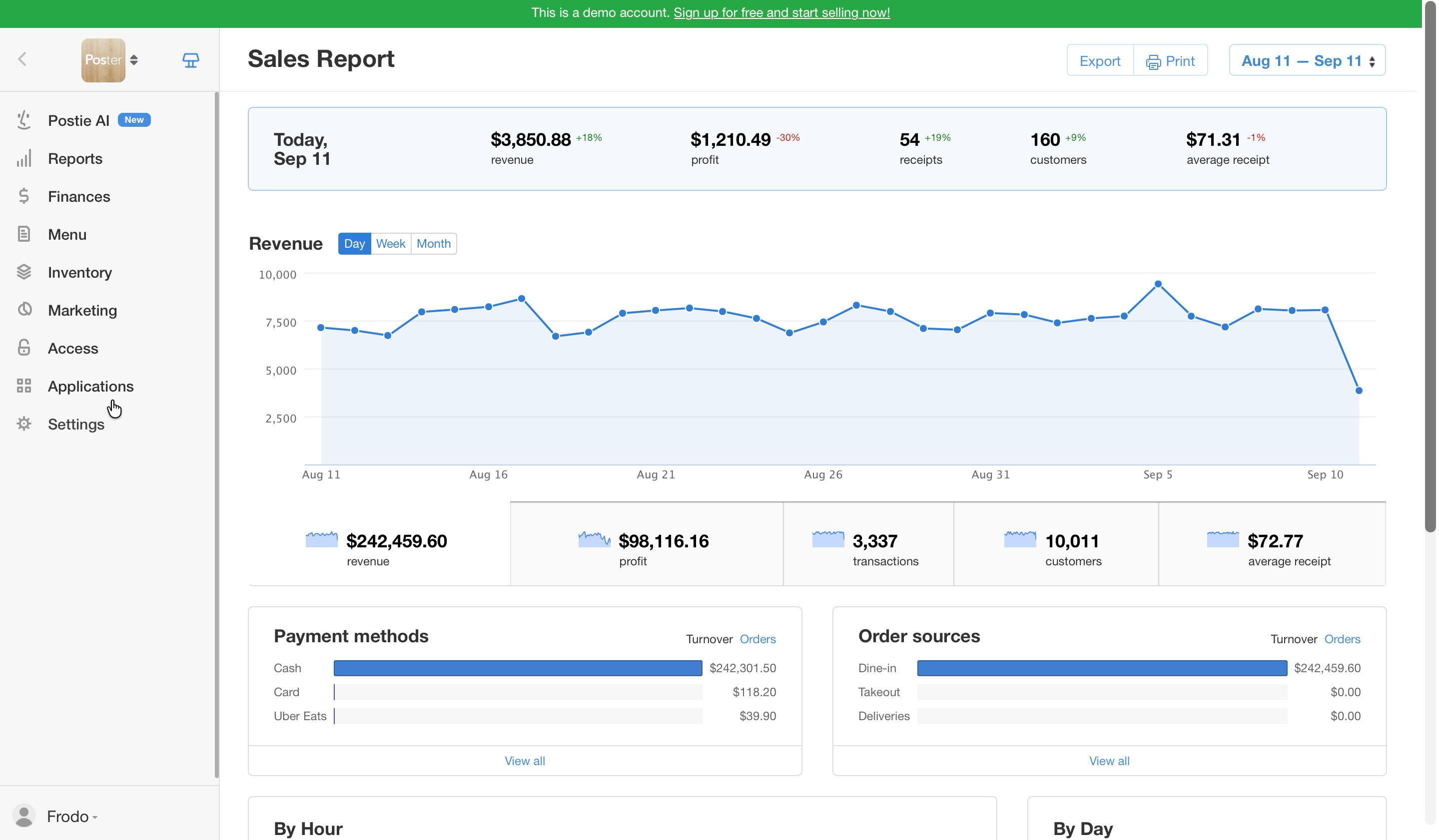
Task: Select the 3,337 transactions tab
Action: (x=868, y=544)
